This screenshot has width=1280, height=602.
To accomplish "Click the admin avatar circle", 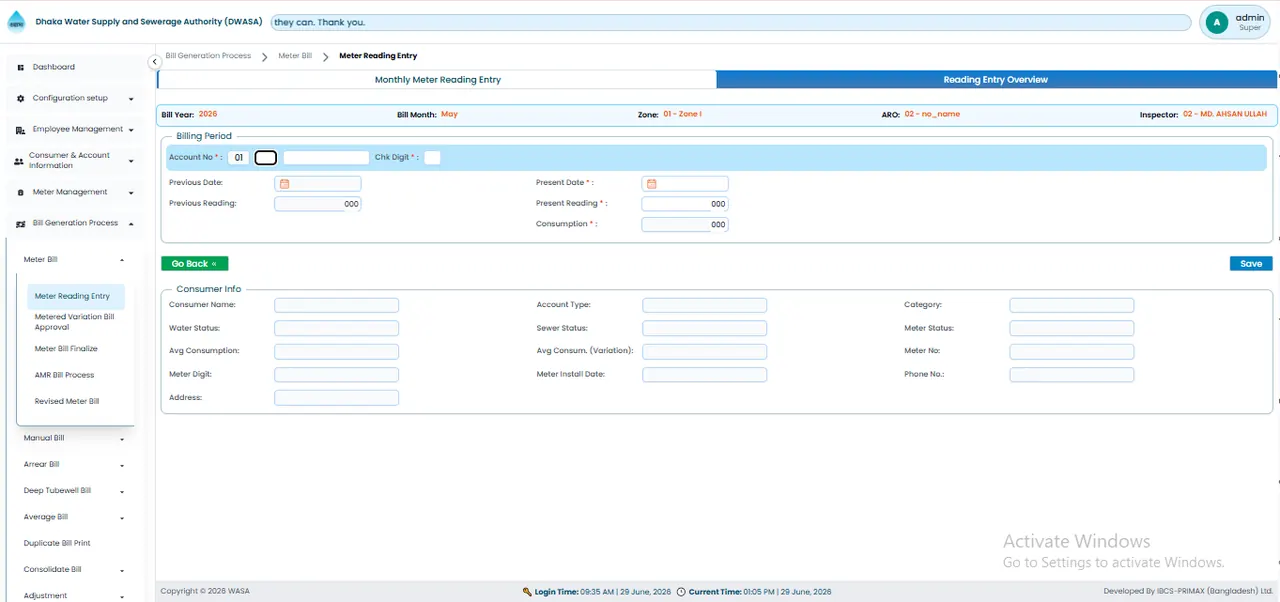I will pos(1217,23).
